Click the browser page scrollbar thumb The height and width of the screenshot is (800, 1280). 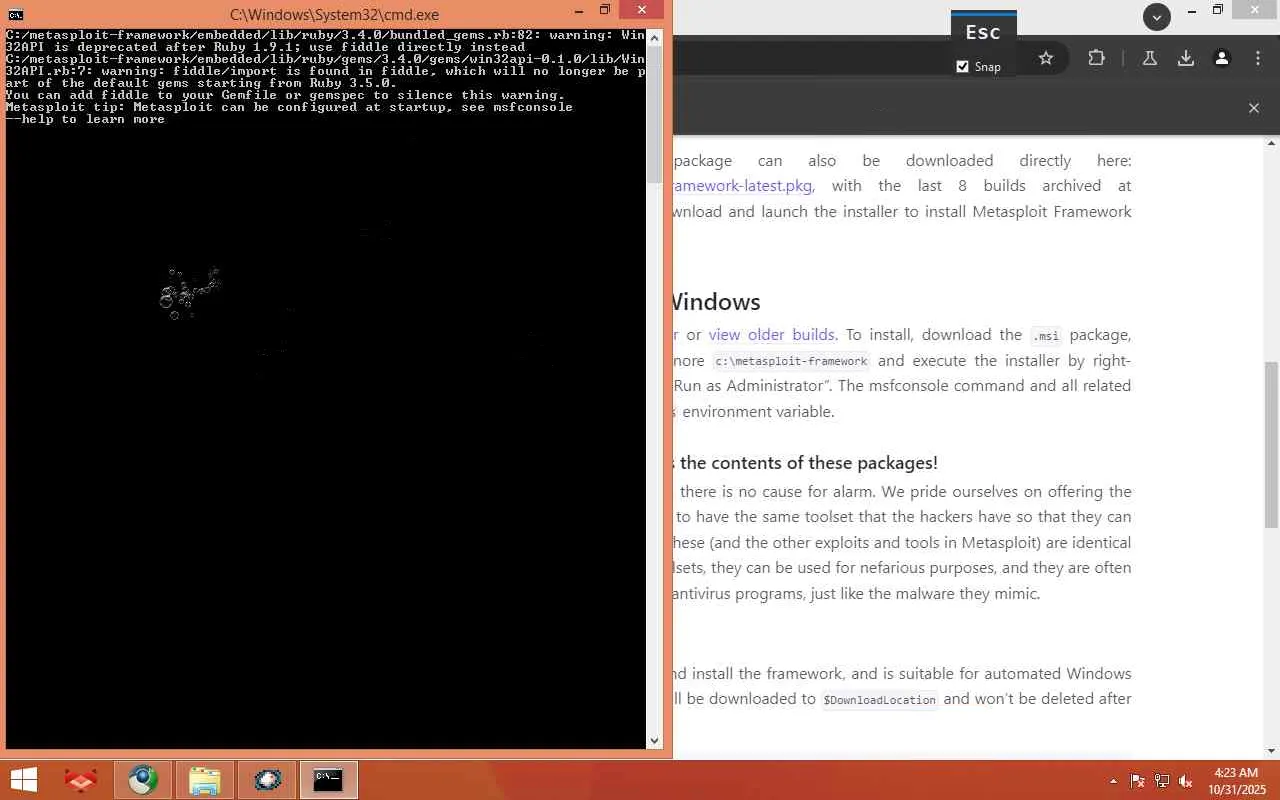(1272, 444)
